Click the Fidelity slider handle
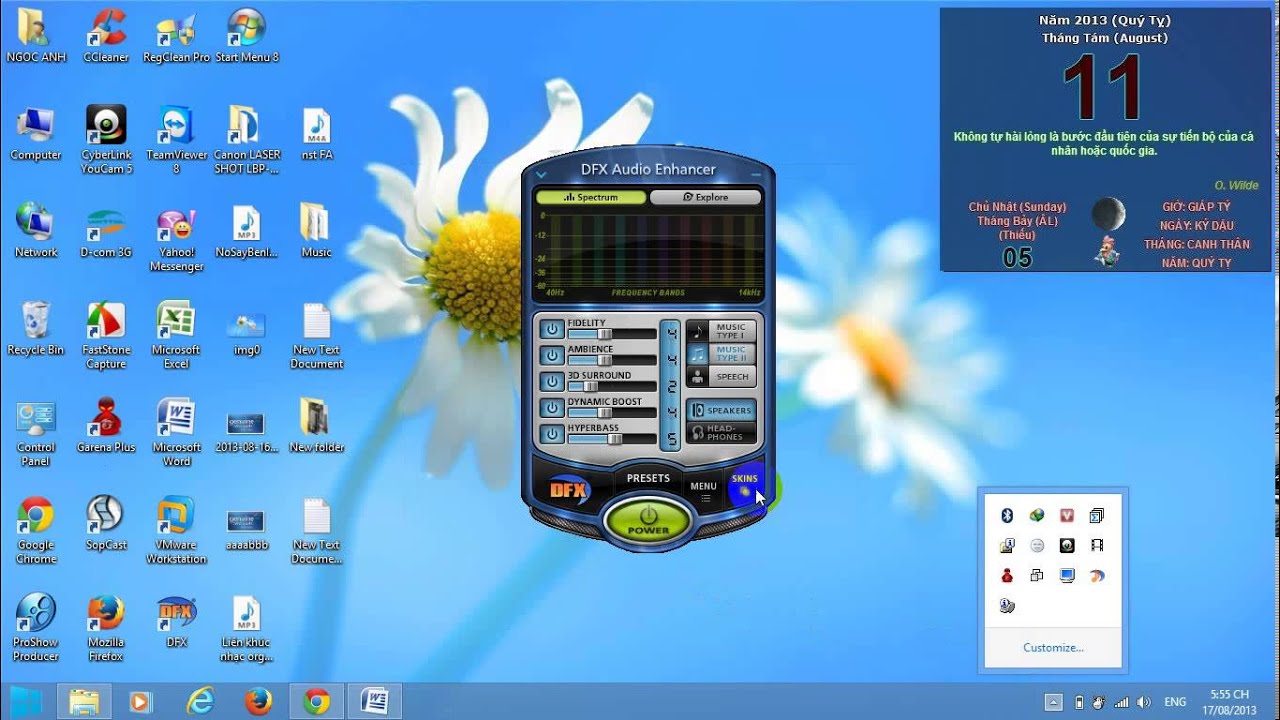This screenshot has width=1280, height=720. tap(604, 334)
